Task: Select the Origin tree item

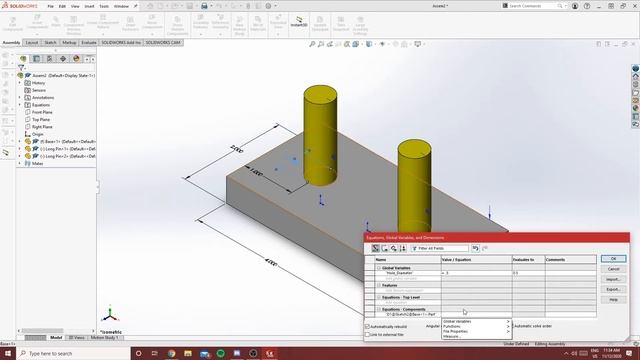Action: (x=38, y=134)
